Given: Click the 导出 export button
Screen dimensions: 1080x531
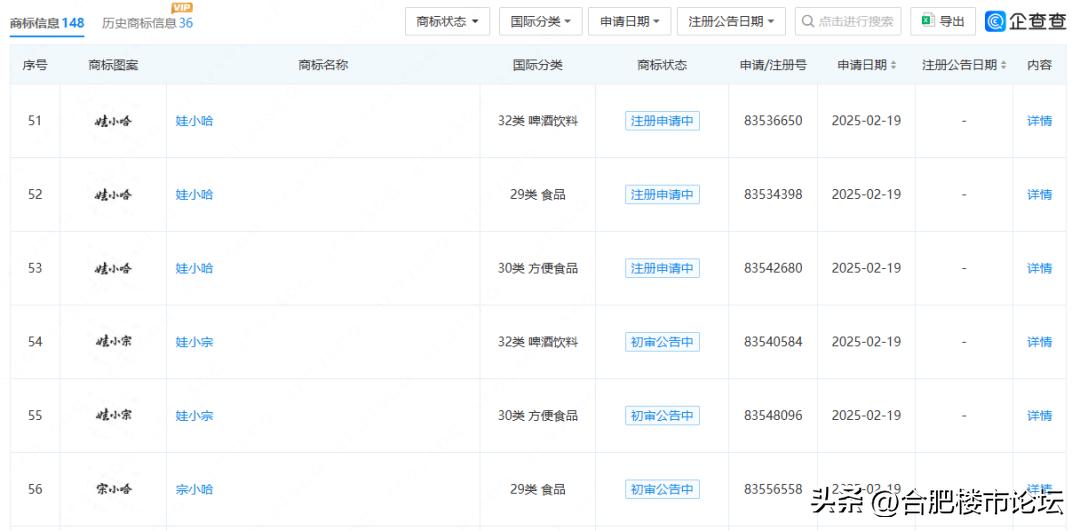Looking at the screenshot, I should 943,21.
